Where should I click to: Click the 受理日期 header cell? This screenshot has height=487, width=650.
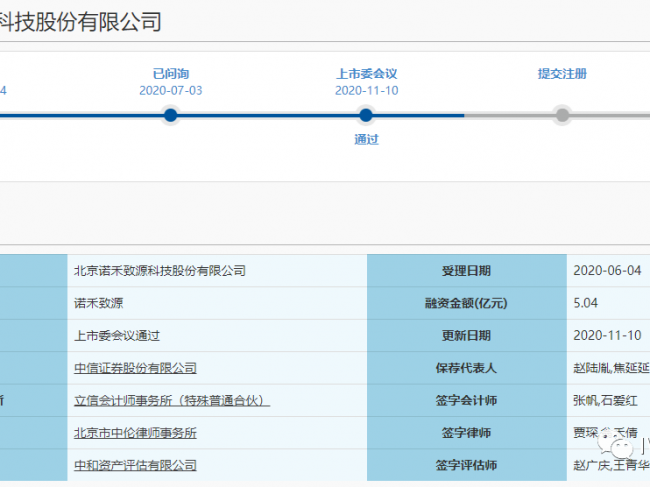[467, 271]
